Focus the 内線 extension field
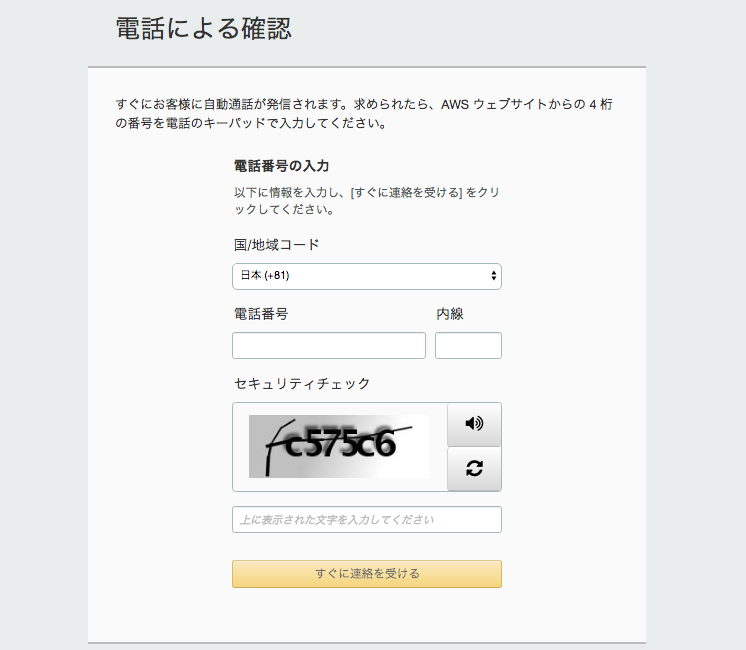 (468, 345)
